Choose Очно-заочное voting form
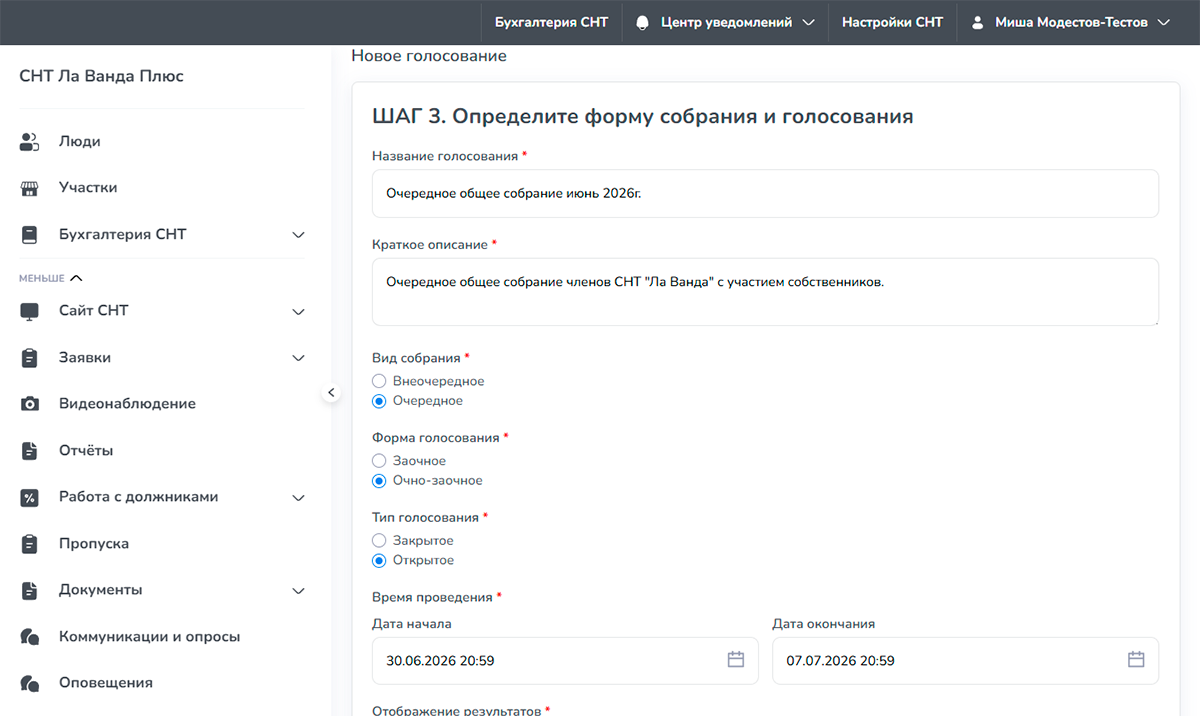The image size is (1200, 716). coord(378,481)
